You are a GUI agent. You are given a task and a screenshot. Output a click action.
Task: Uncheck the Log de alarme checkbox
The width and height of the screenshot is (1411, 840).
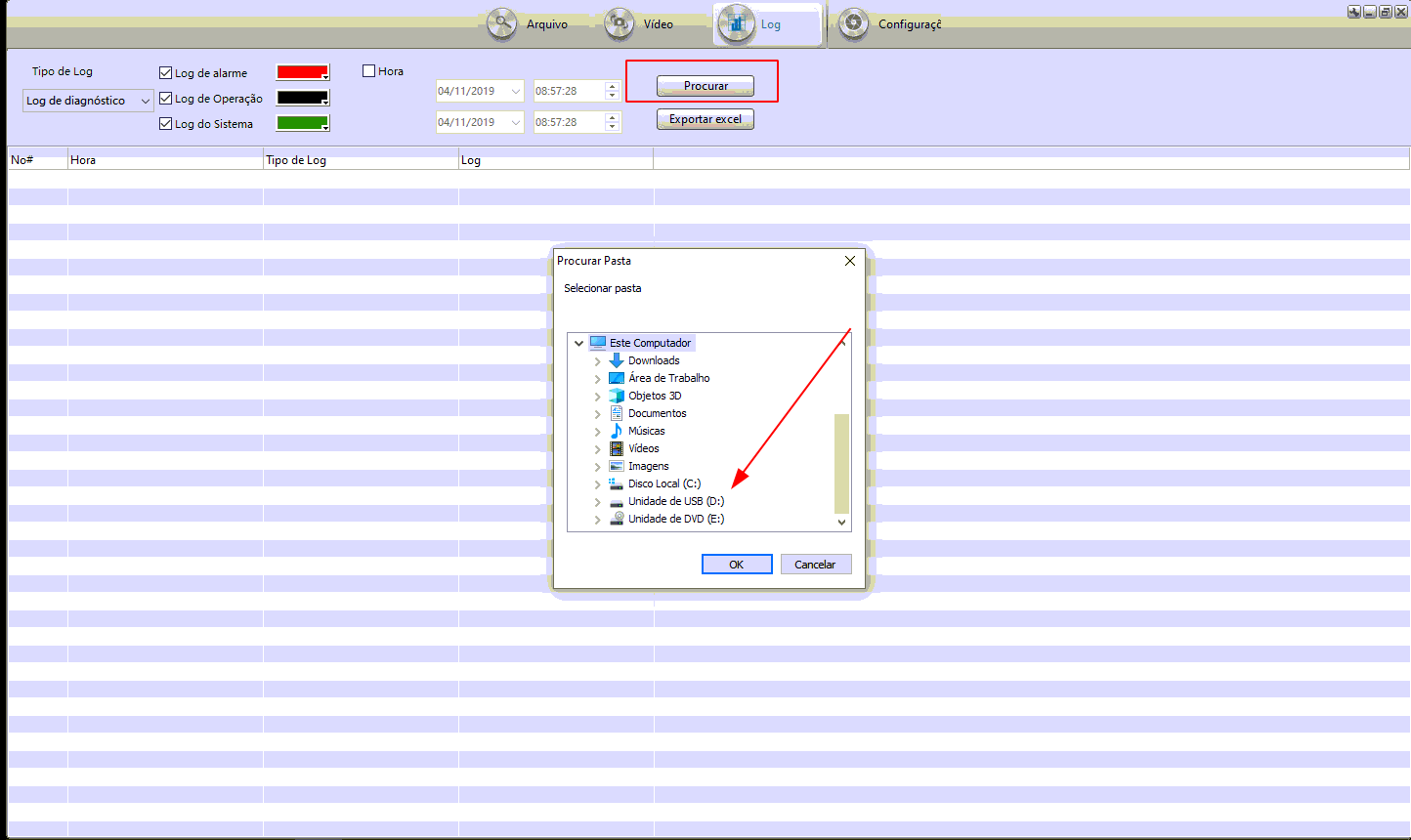(166, 73)
